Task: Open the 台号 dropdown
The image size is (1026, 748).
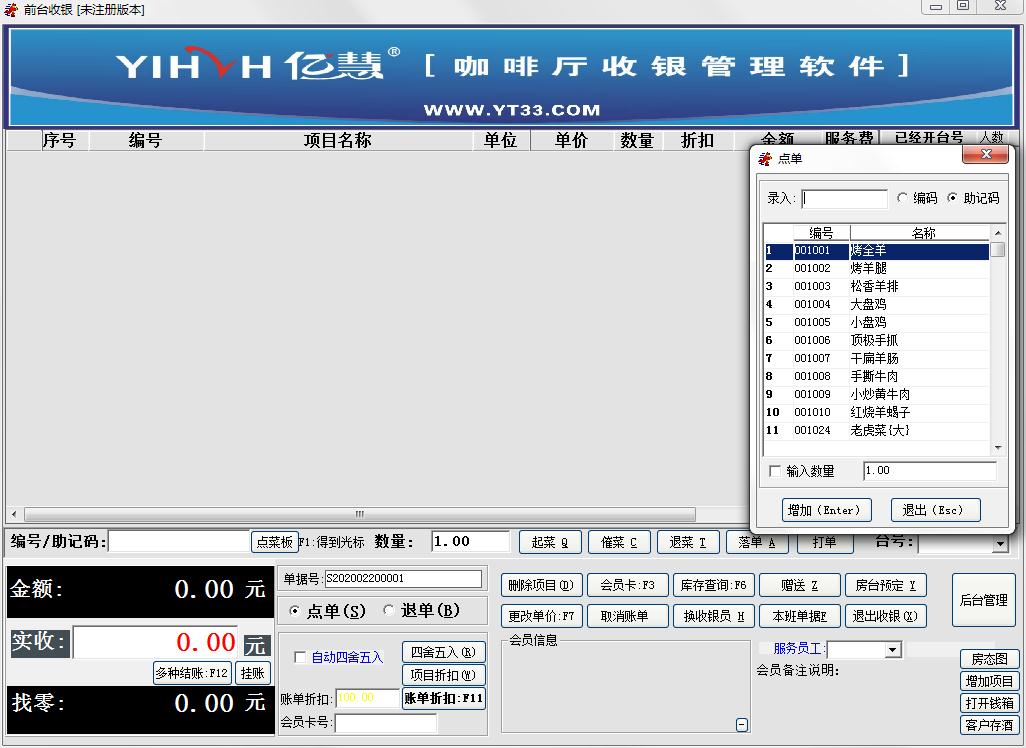Action: (999, 543)
